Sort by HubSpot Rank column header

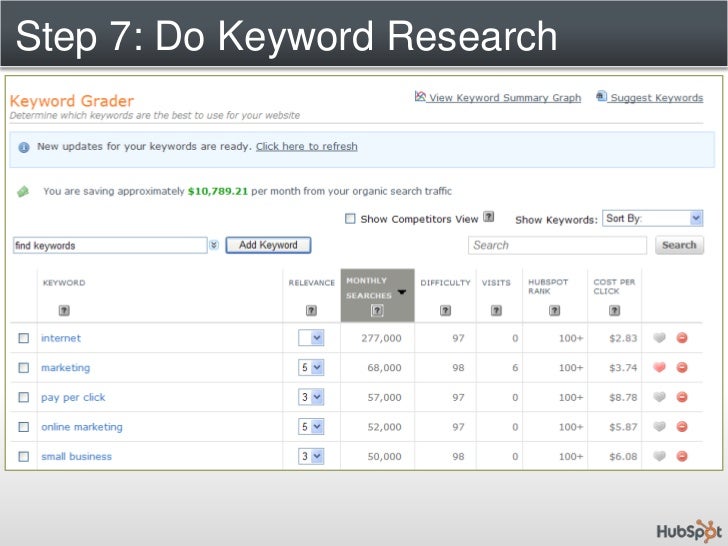coord(548,286)
